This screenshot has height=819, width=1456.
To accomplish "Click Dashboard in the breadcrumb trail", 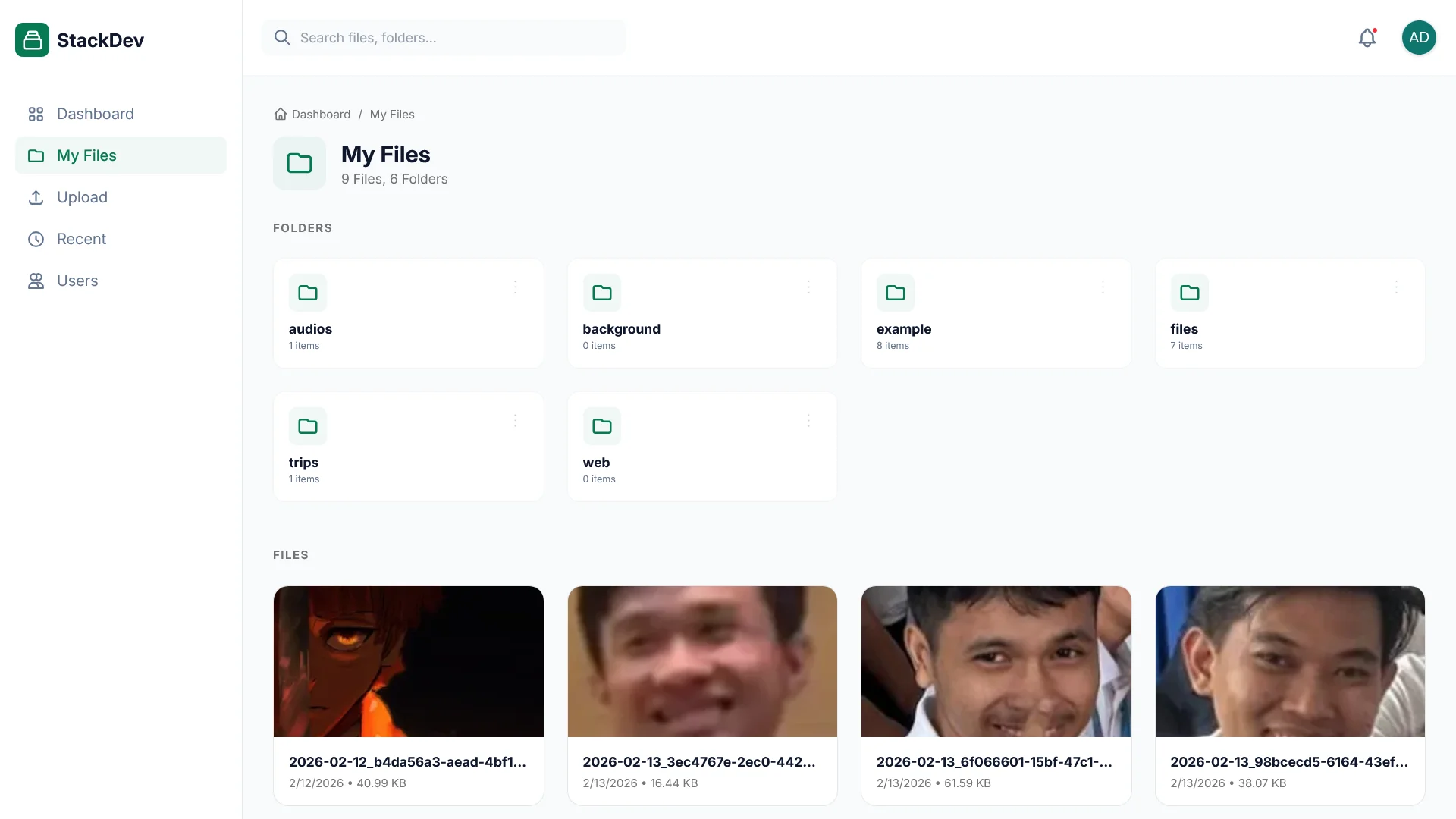I will click(x=320, y=114).
